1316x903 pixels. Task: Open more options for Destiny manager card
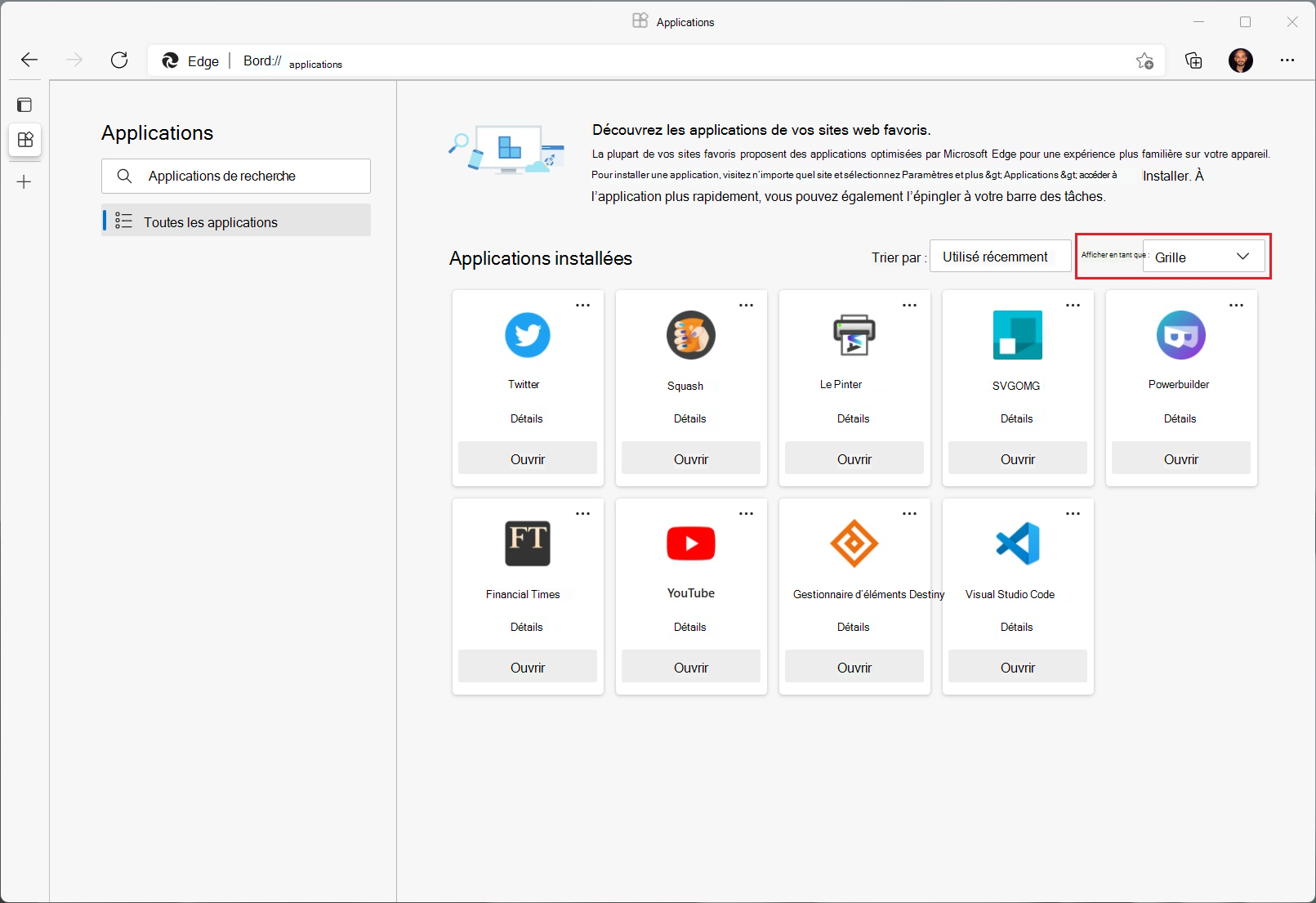click(x=909, y=513)
